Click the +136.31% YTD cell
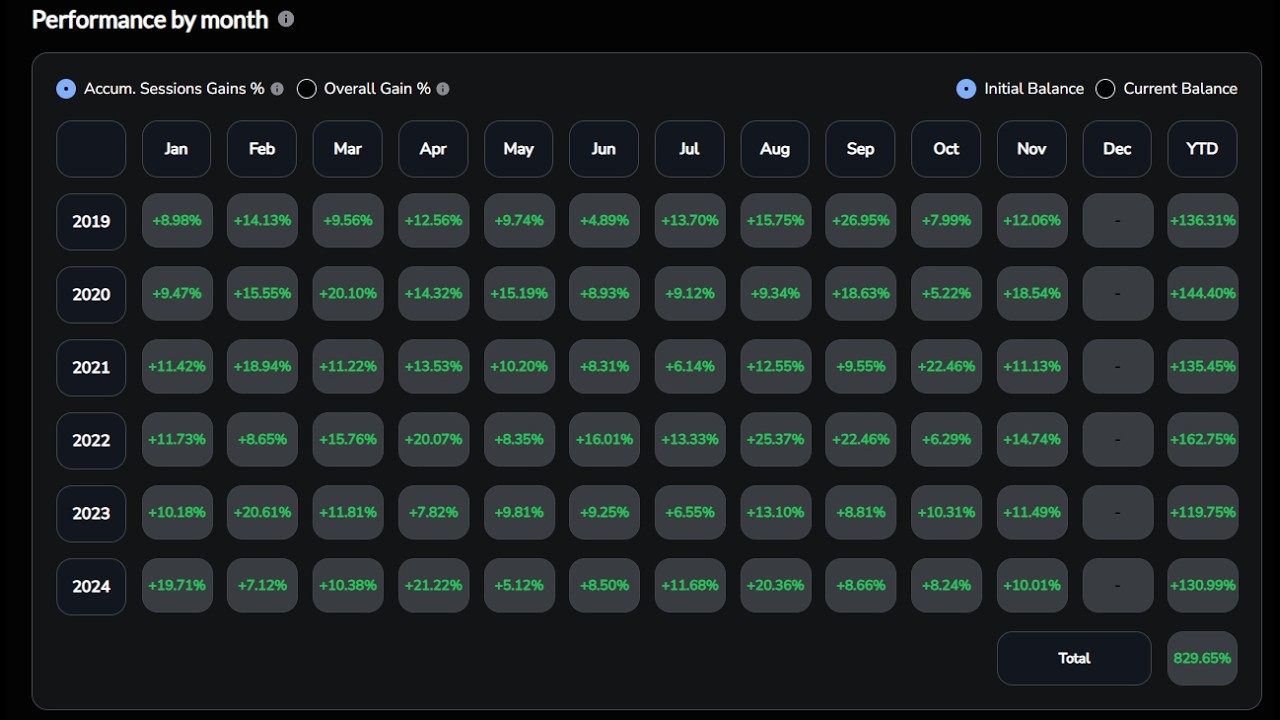This screenshot has height=720, width=1280. (1203, 221)
